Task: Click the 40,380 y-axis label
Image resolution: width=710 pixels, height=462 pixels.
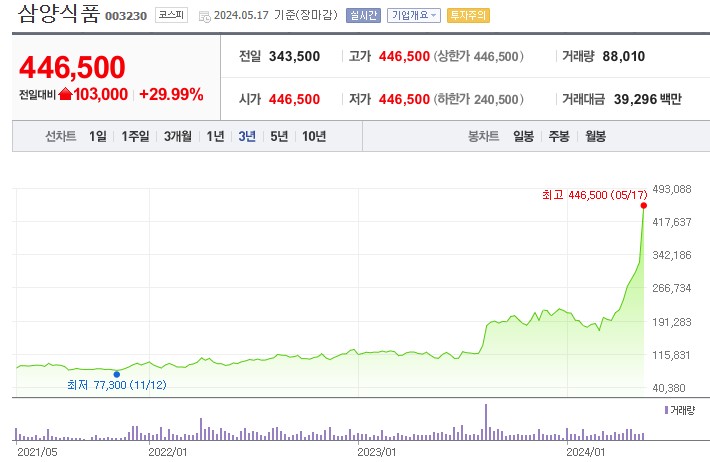Action: click(669, 388)
